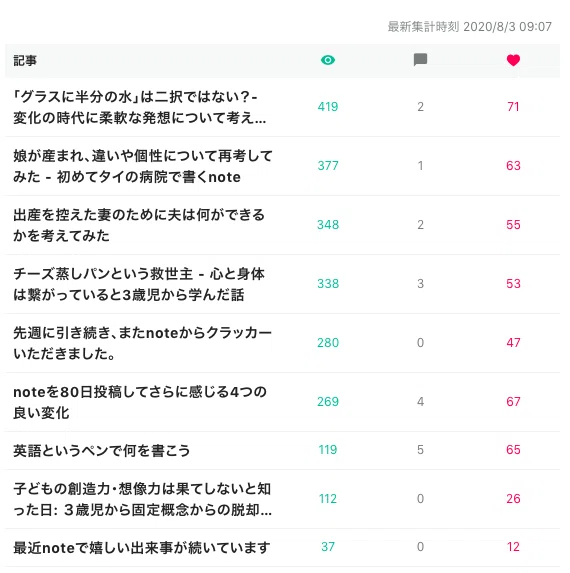Open article noteを80日投稿してさらに感じる4つの良い変化
Viewport: 570px width, 573px height.
click(x=140, y=402)
